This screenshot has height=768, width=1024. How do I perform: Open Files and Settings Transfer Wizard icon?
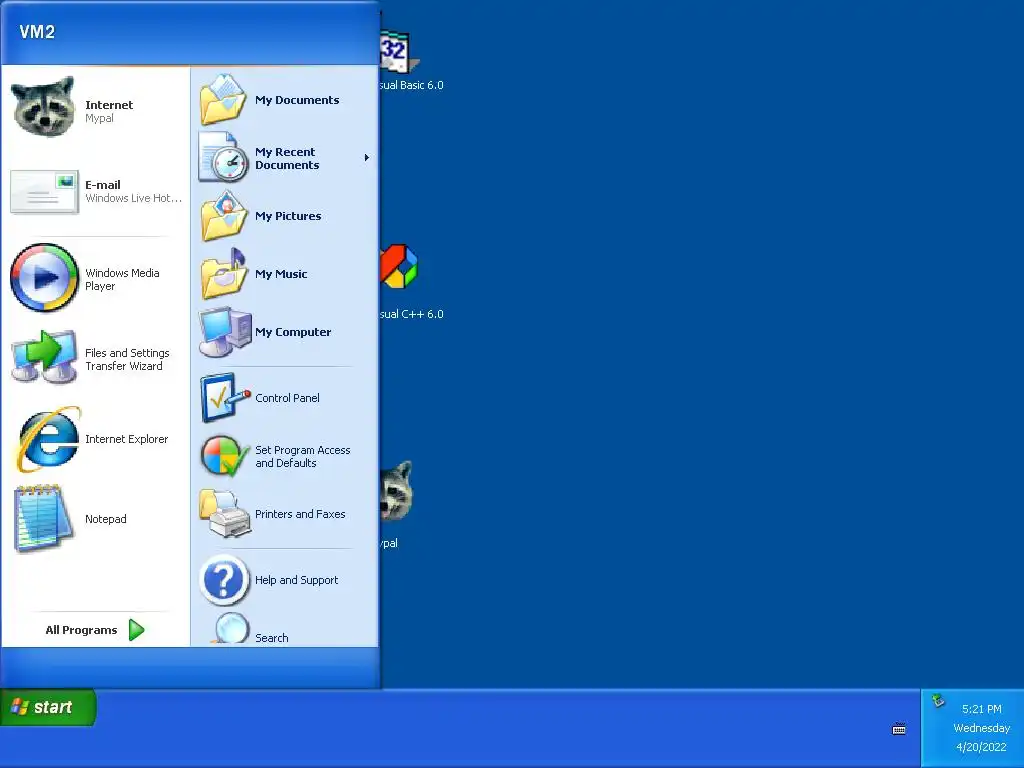coord(44,357)
